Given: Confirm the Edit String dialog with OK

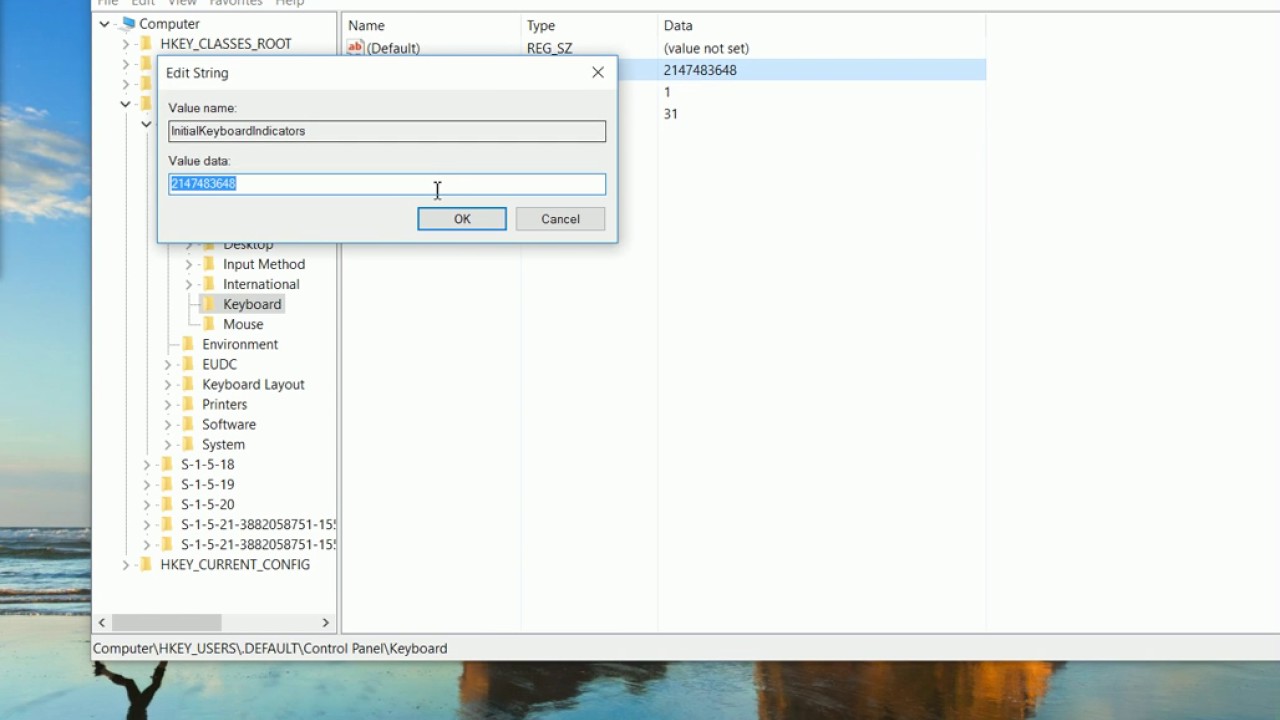Looking at the screenshot, I should 462,219.
